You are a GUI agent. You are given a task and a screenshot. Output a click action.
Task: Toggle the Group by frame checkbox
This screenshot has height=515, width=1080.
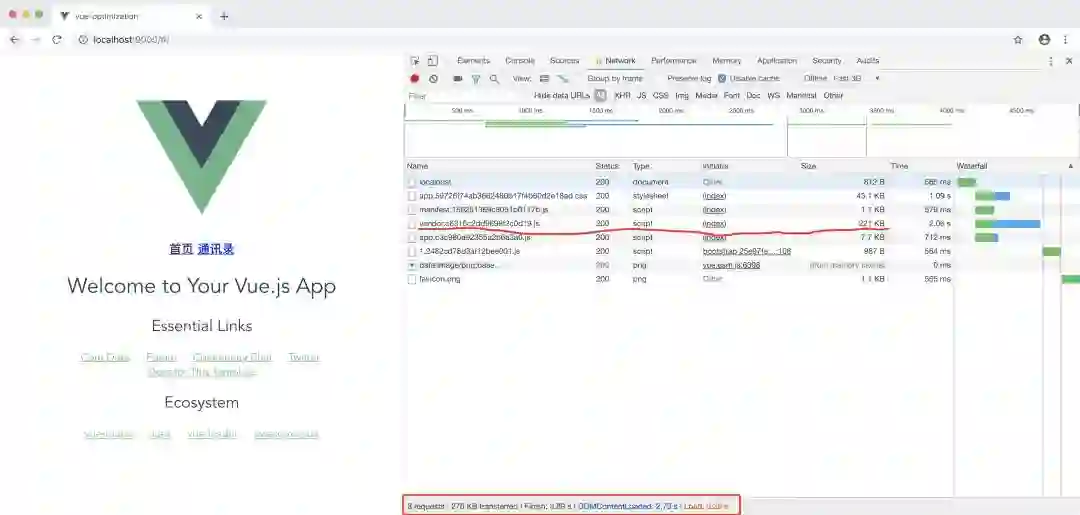[615, 78]
